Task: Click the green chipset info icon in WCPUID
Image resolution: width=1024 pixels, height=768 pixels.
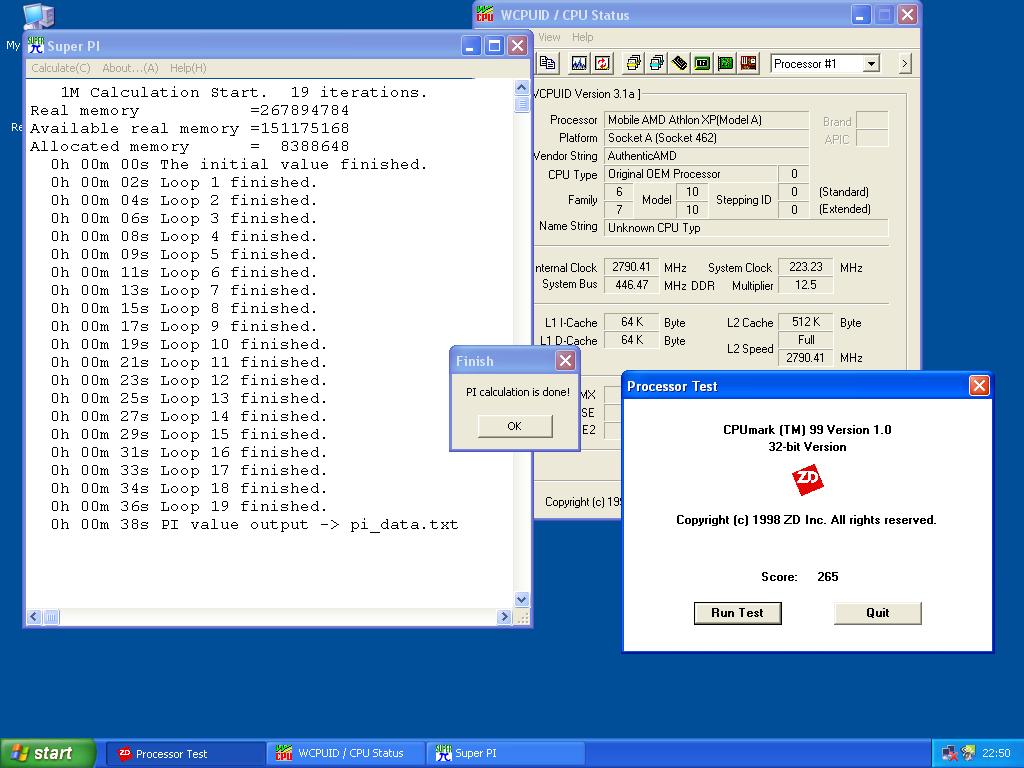Action: click(x=702, y=63)
